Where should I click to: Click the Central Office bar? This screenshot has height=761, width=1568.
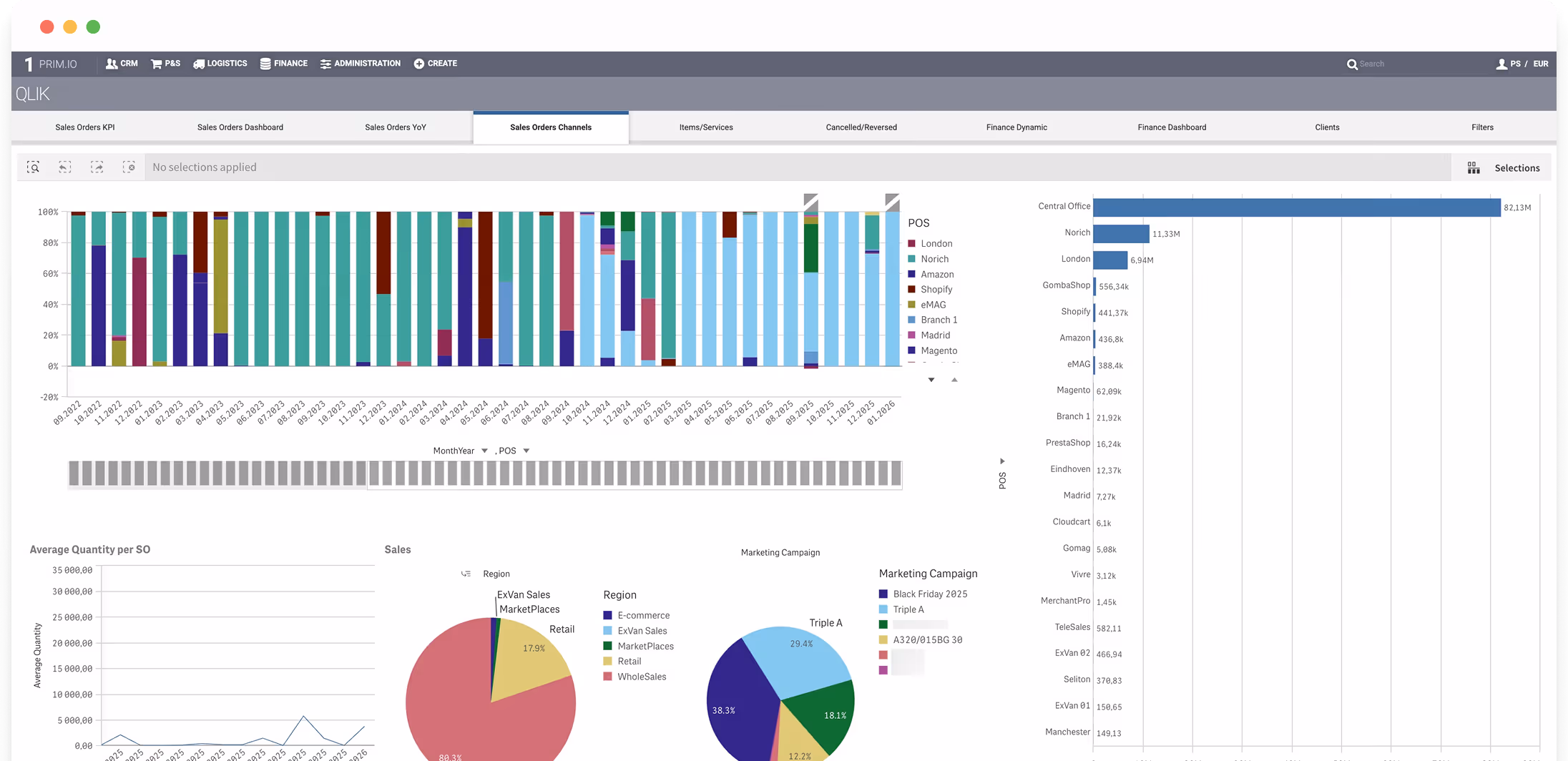coord(1296,207)
